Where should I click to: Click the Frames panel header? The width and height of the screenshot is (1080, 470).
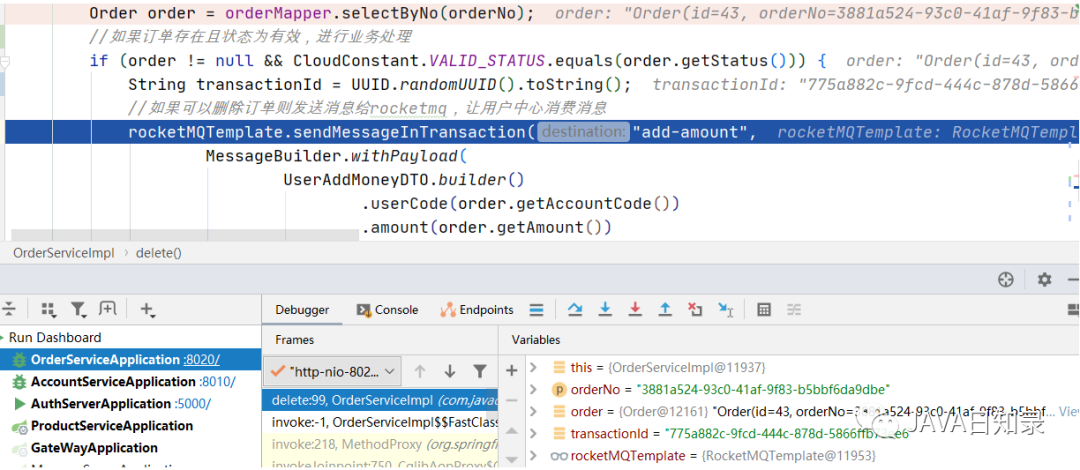tap(294, 340)
